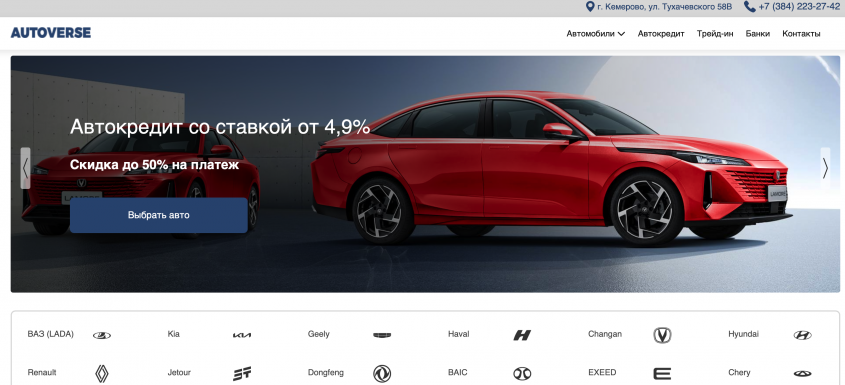Click the AUTOVERSE logo
This screenshot has width=845, height=385.
[51, 33]
